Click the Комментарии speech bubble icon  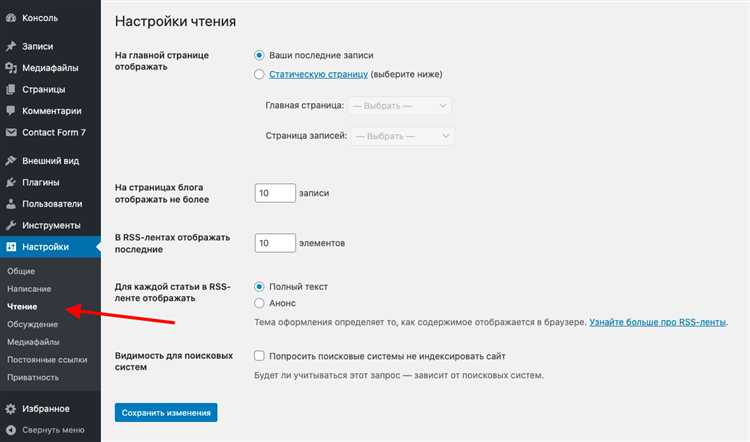coord(11,111)
